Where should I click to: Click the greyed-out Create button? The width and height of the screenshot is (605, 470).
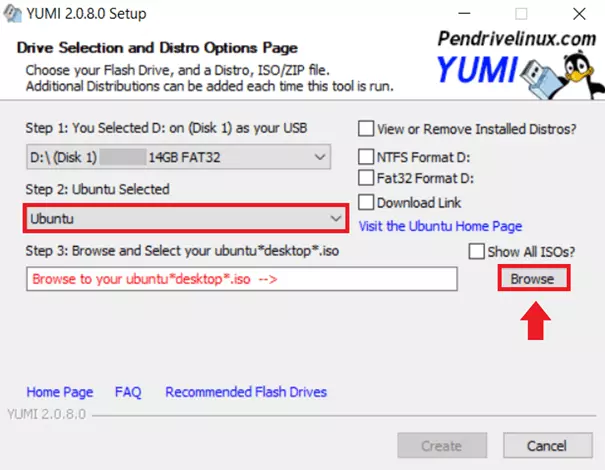[x=441, y=446]
